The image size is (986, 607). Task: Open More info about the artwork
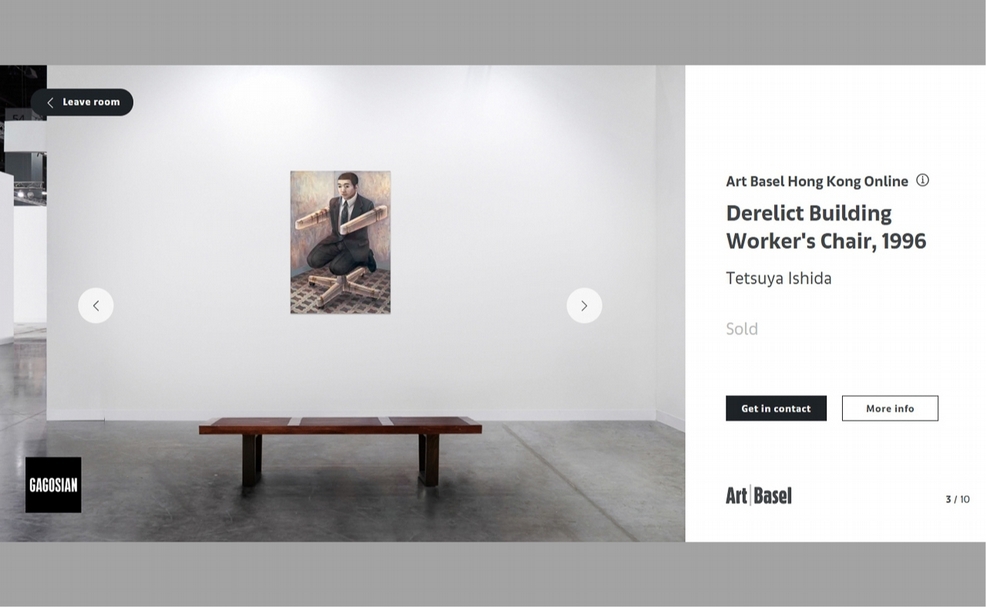(890, 408)
